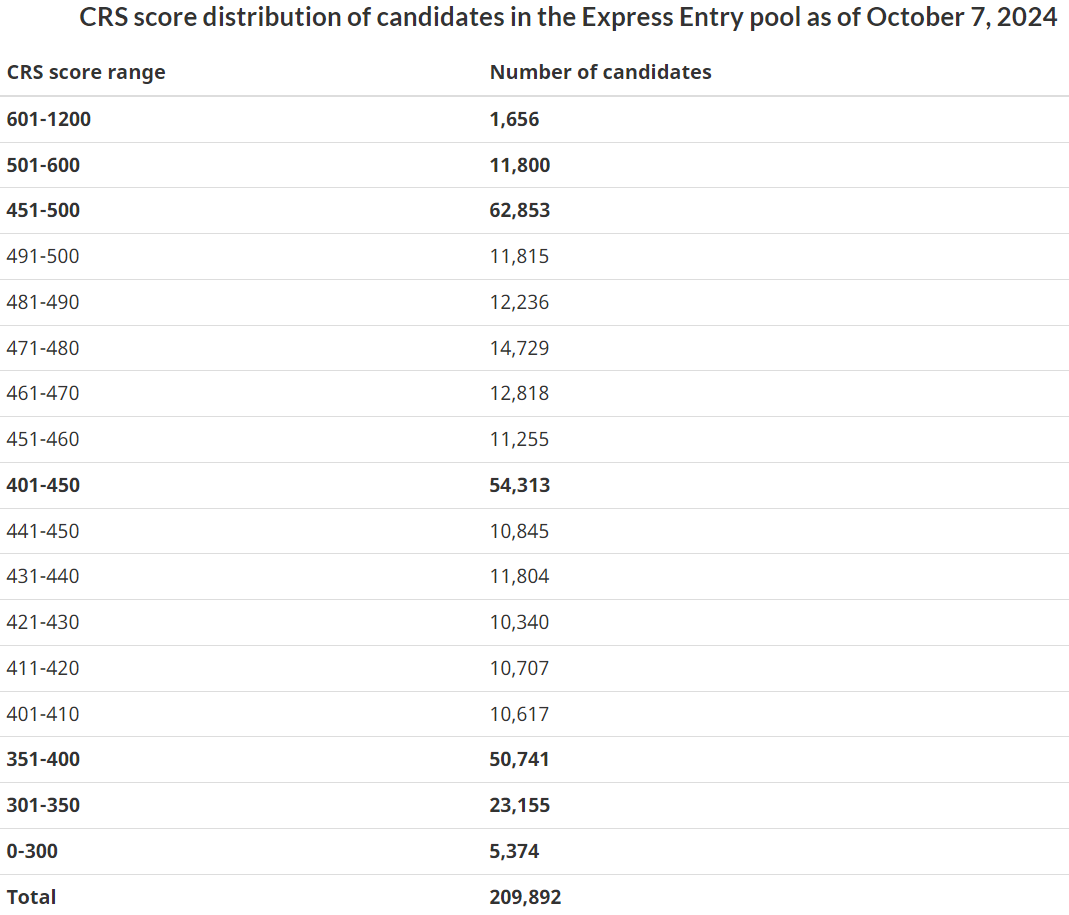
Task: Click the 12,818 candidates number
Action: click(x=519, y=393)
